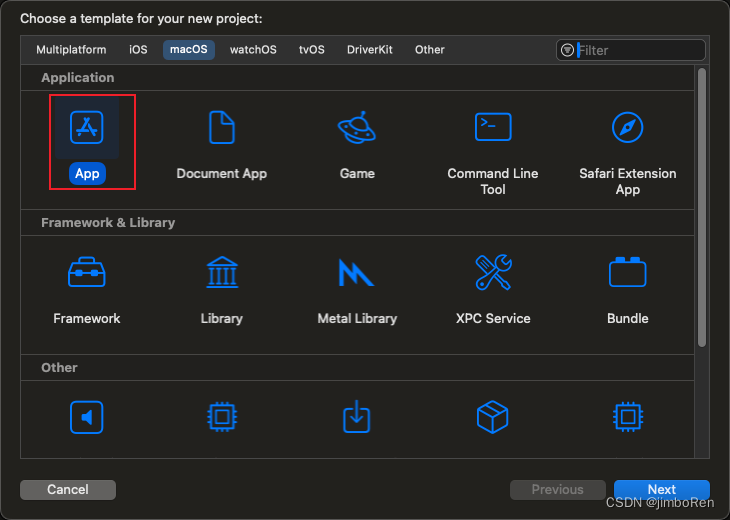Select the XPC Service tools icon
The height and width of the screenshot is (520, 730).
pyautogui.click(x=493, y=272)
